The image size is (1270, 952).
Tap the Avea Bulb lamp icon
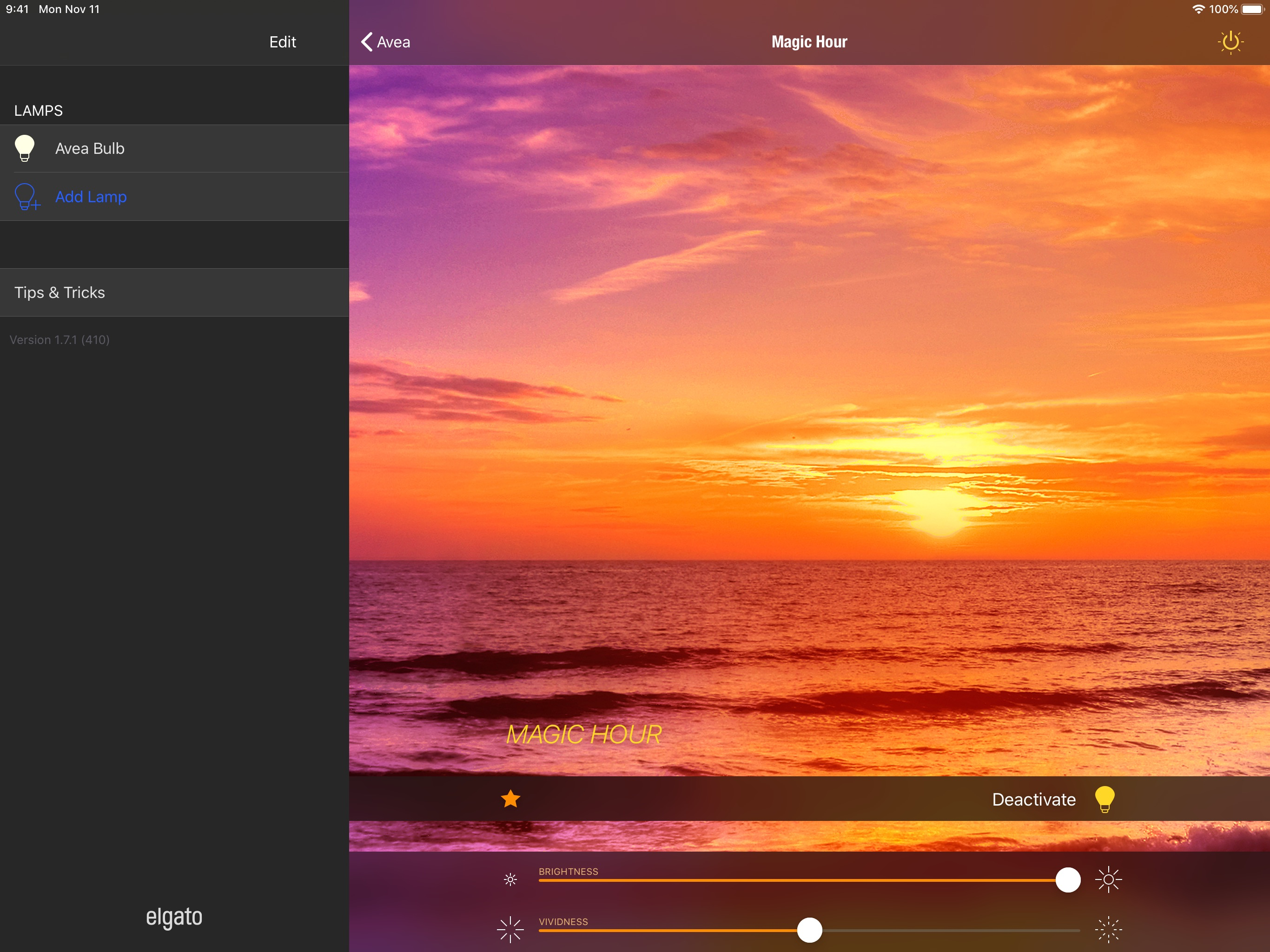click(25, 148)
